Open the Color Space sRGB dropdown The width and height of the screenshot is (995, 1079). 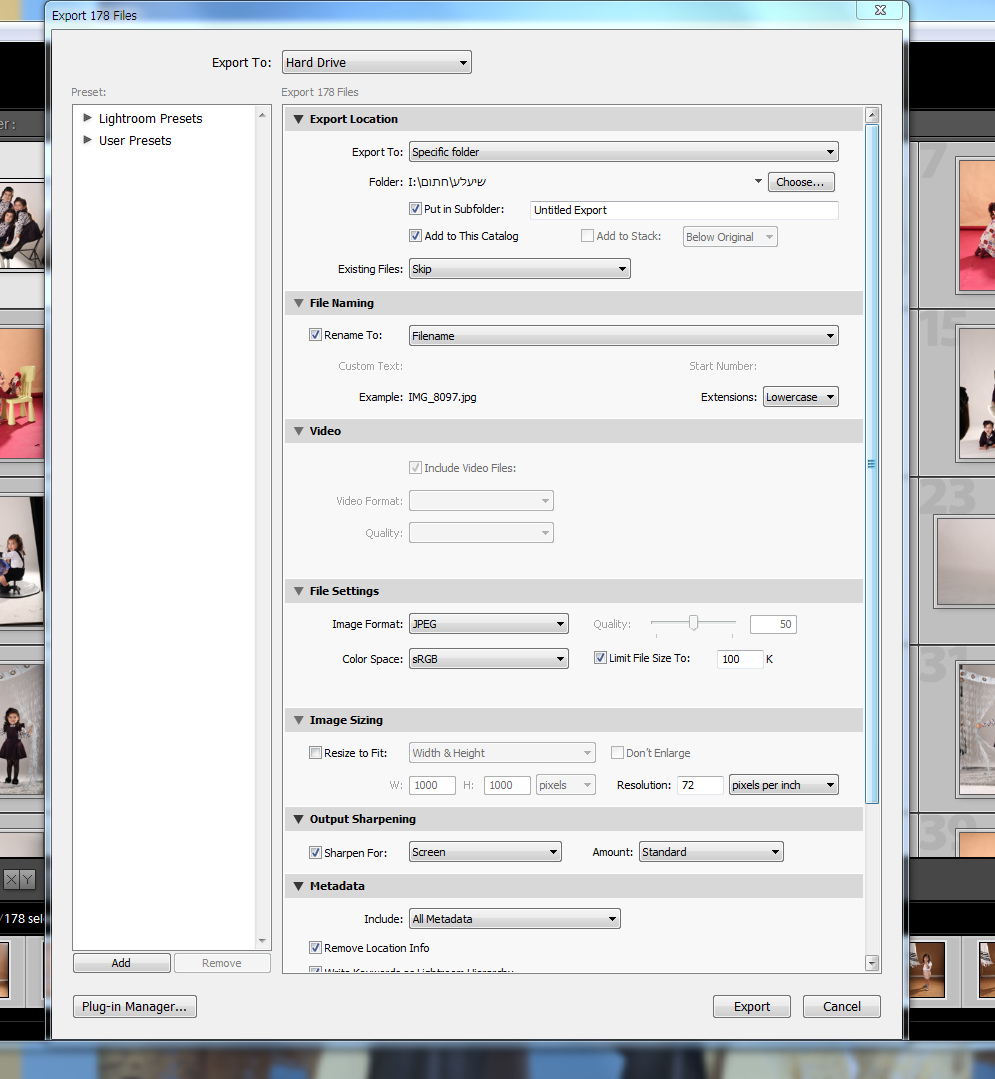click(489, 659)
